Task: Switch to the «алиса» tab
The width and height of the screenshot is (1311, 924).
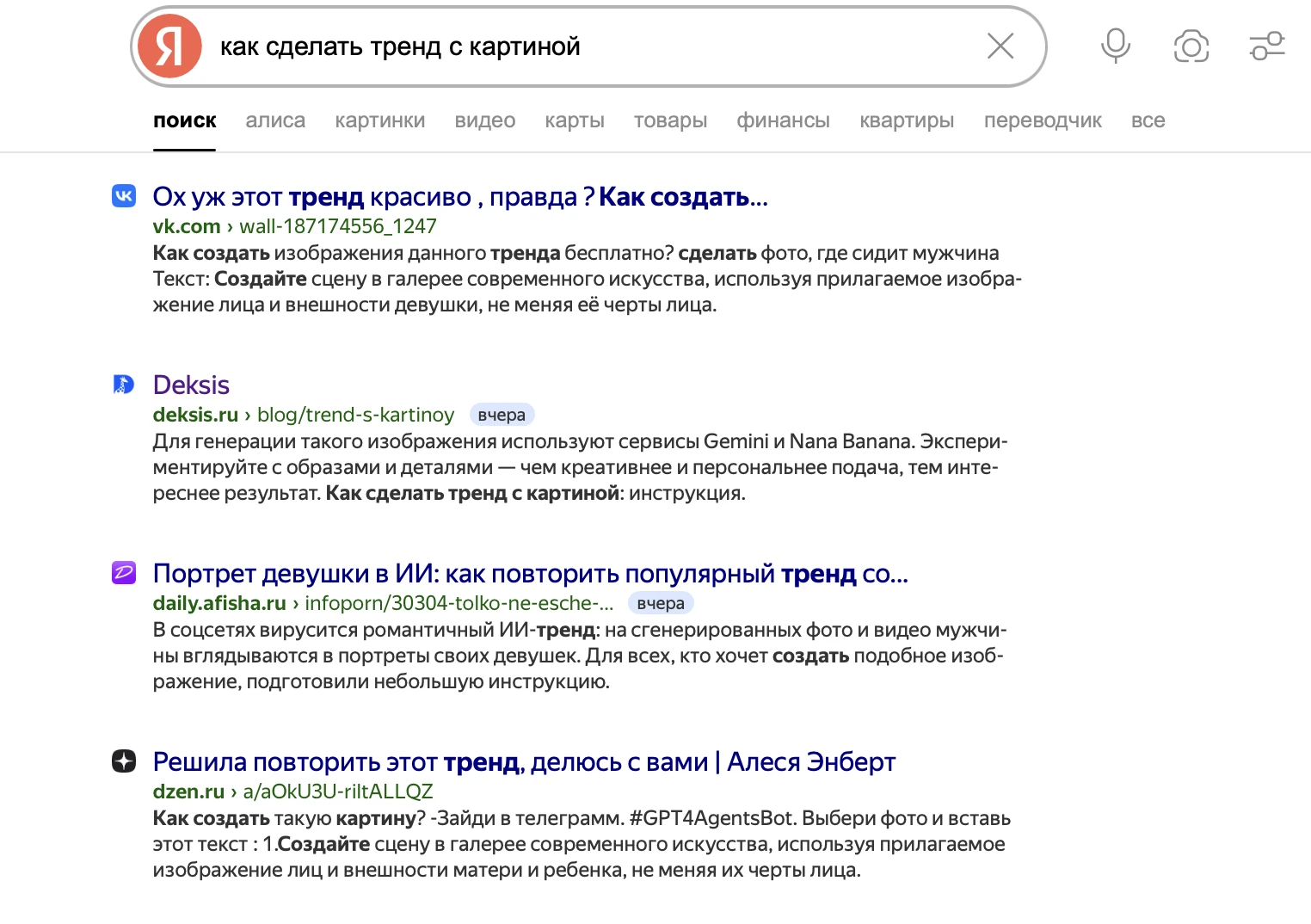Action: click(275, 120)
